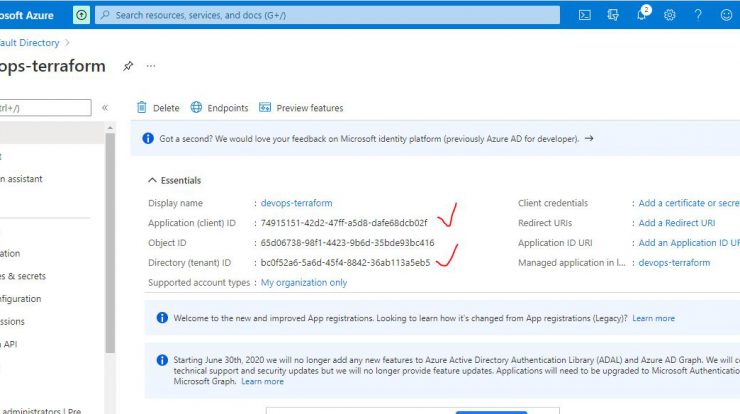This screenshot has height=414, width=740.
Task: Click the green upgrade arrow icon
Action: tap(81, 15)
